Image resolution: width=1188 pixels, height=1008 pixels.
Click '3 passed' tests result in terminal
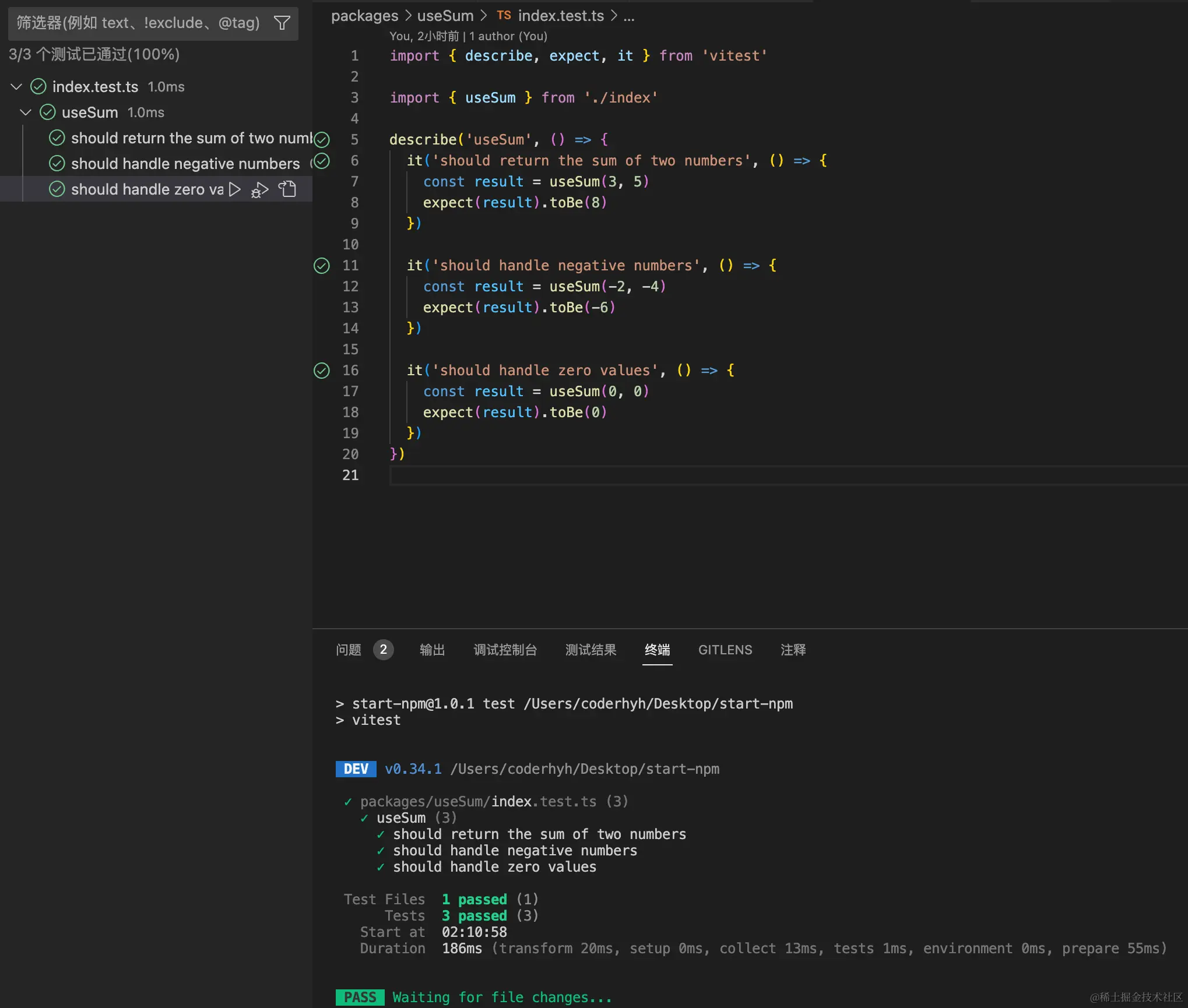click(x=475, y=916)
